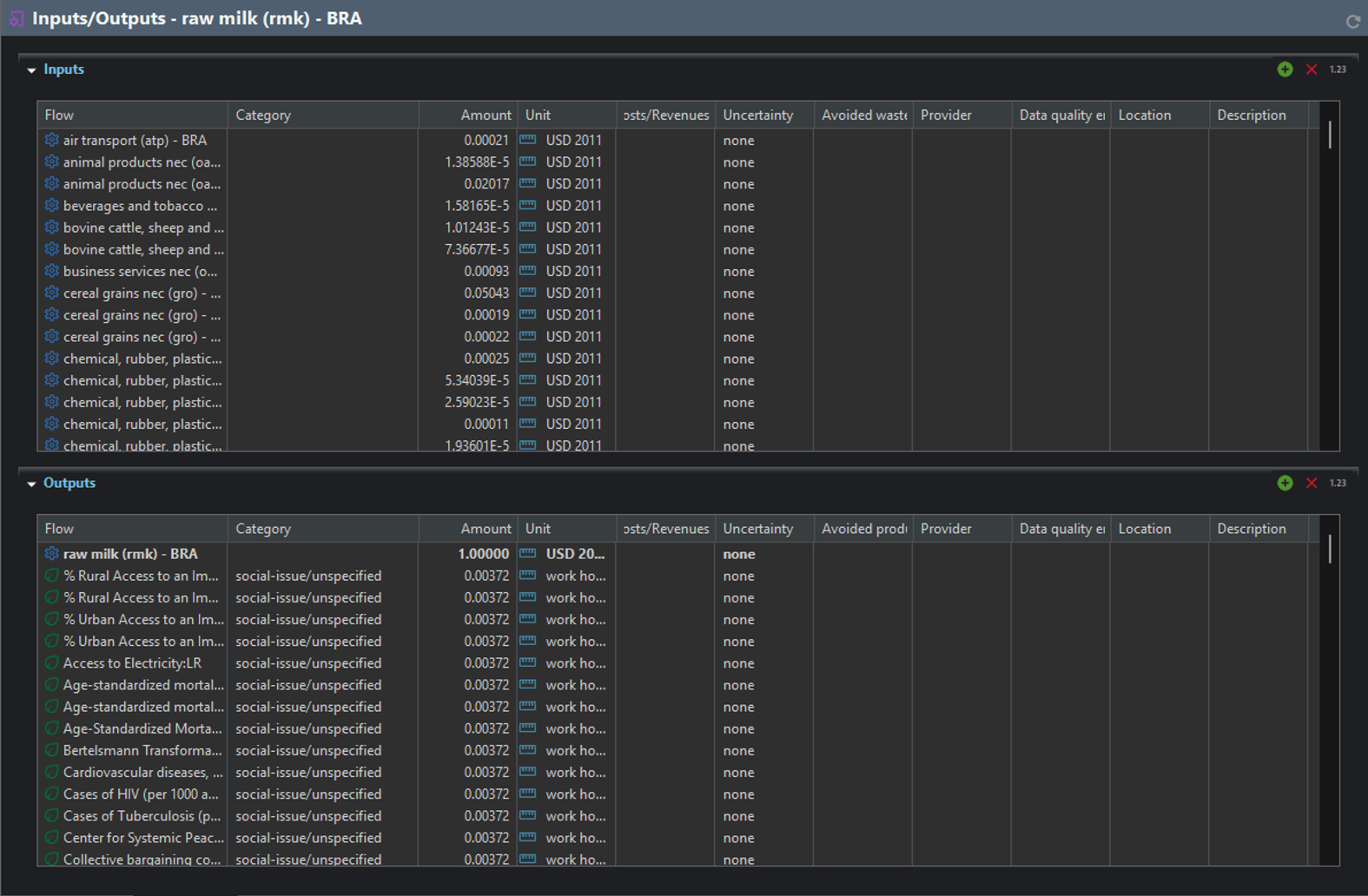Click the Avoided waste column header in Inputs table

[x=863, y=115]
